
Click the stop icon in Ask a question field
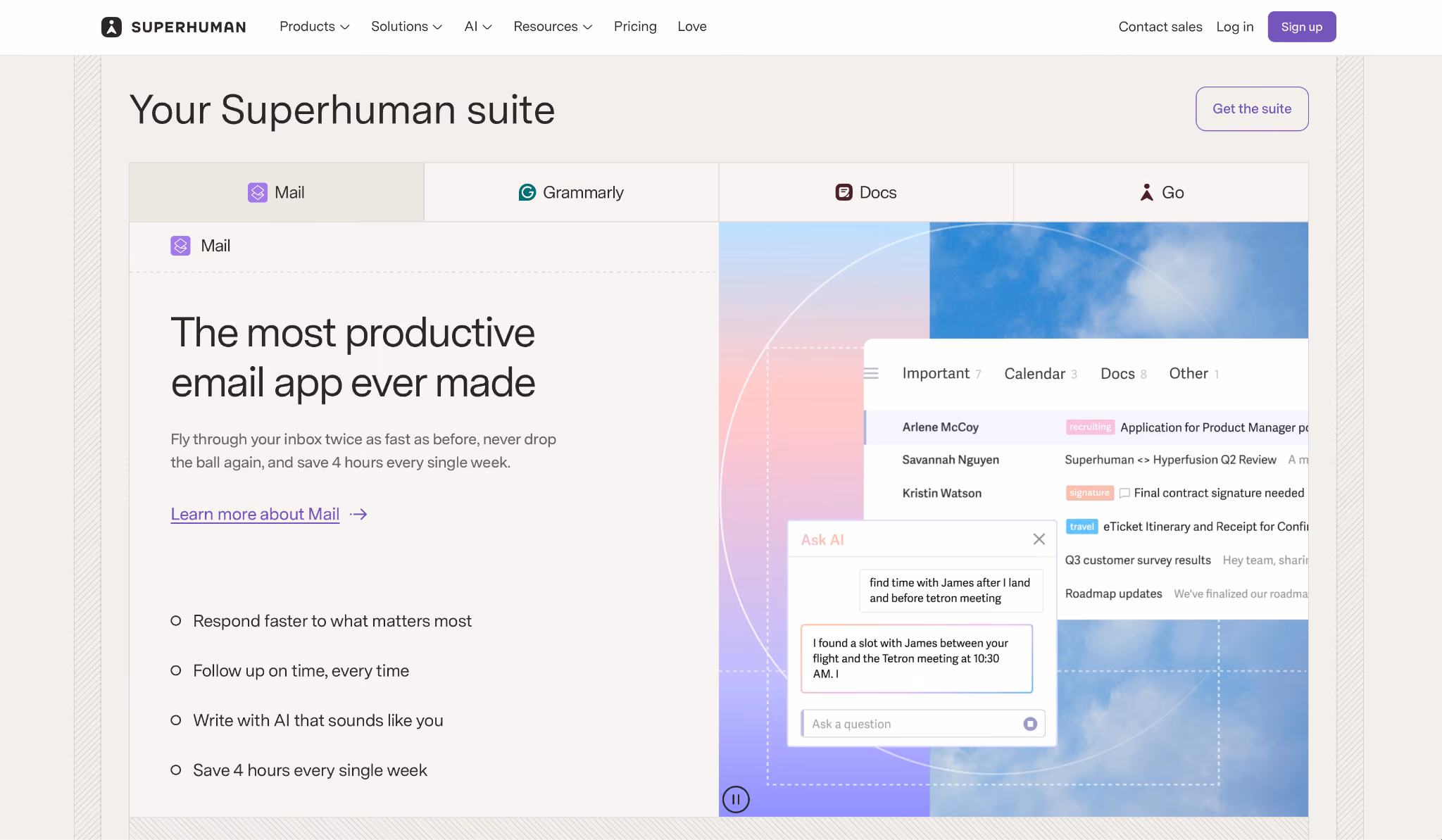click(x=1030, y=724)
